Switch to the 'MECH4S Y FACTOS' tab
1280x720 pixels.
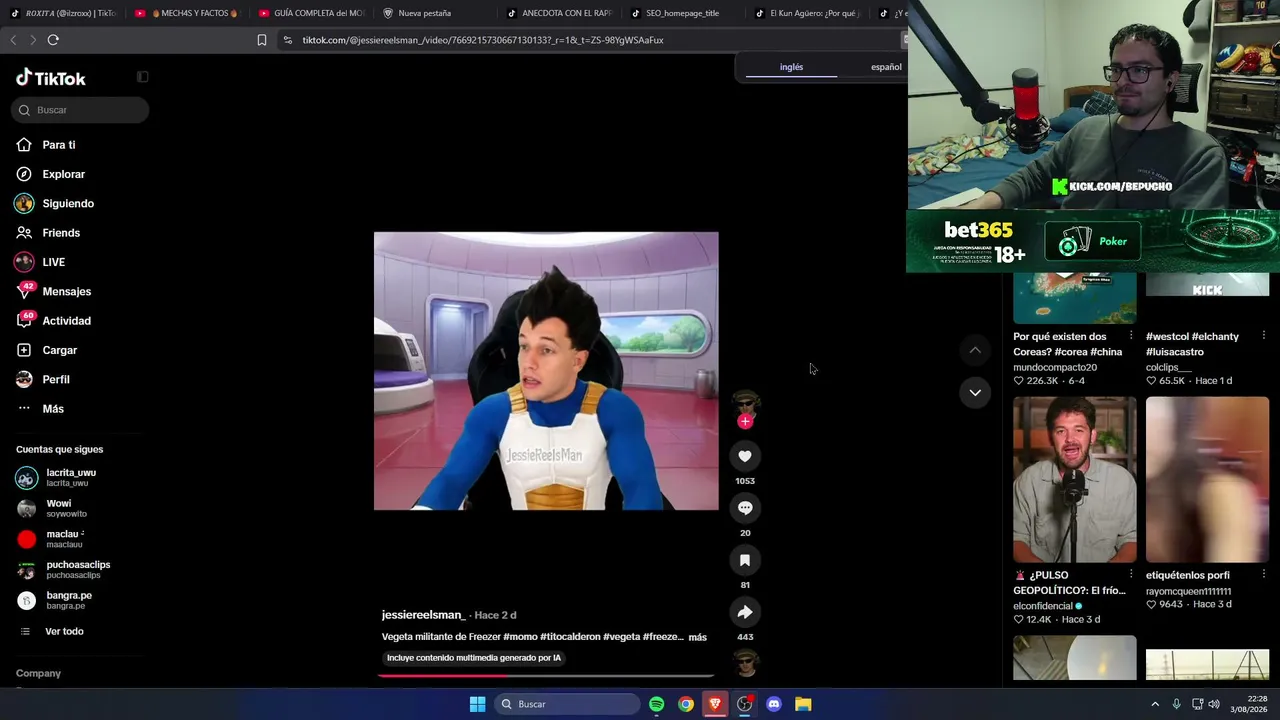[187, 13]
